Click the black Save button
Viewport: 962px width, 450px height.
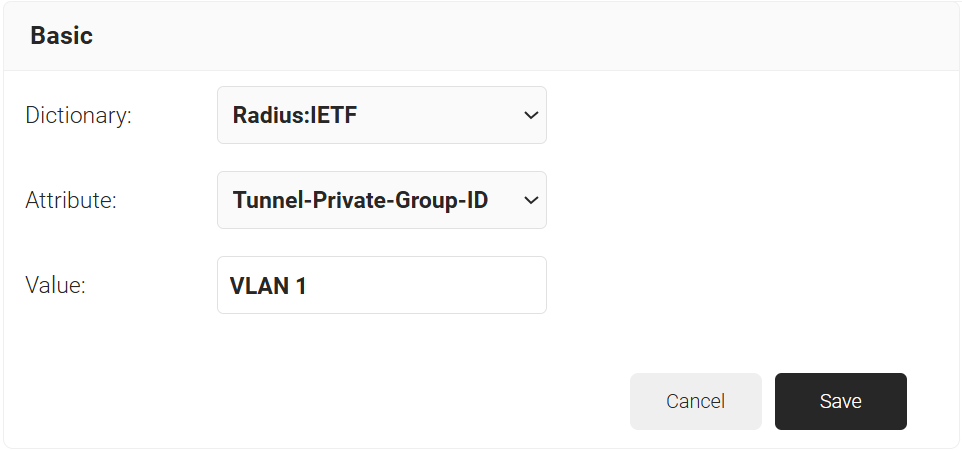click(840, 401)
